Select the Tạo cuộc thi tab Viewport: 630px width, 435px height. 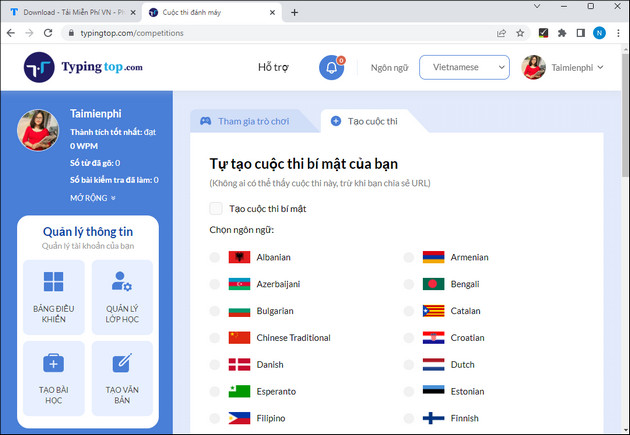coord(368,121)
